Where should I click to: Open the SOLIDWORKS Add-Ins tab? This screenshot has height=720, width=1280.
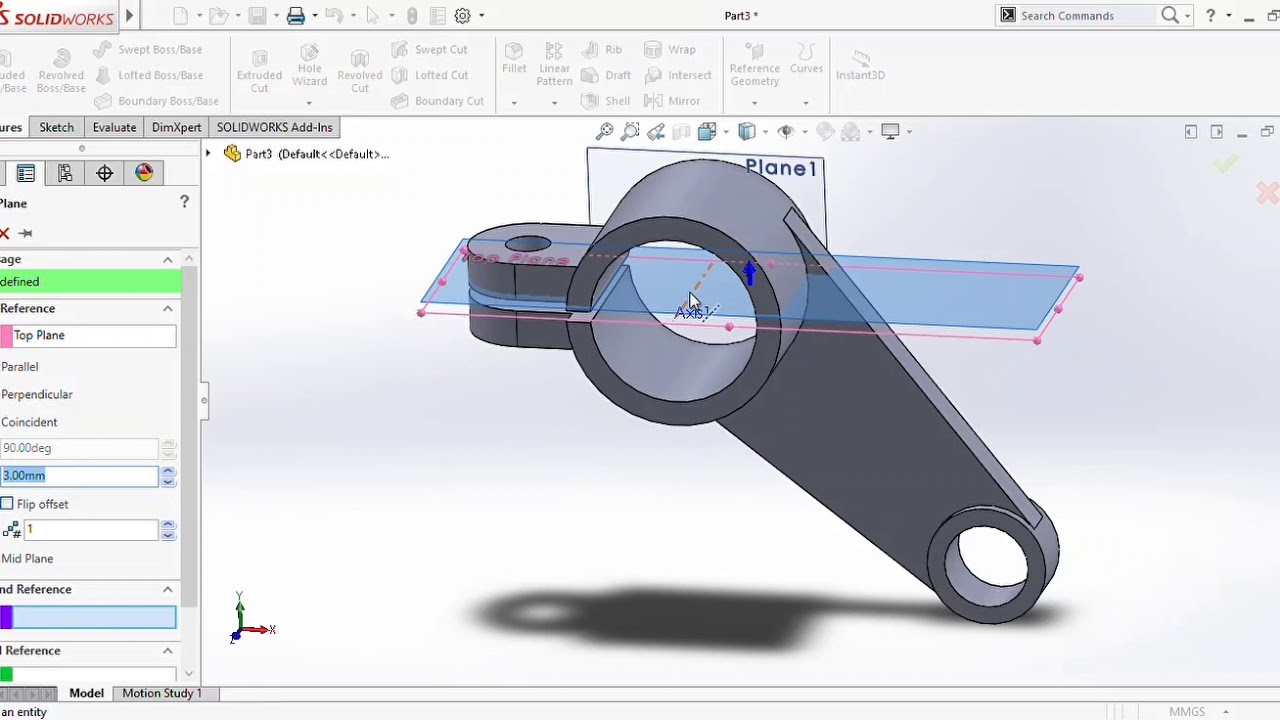tap(274, 127)
